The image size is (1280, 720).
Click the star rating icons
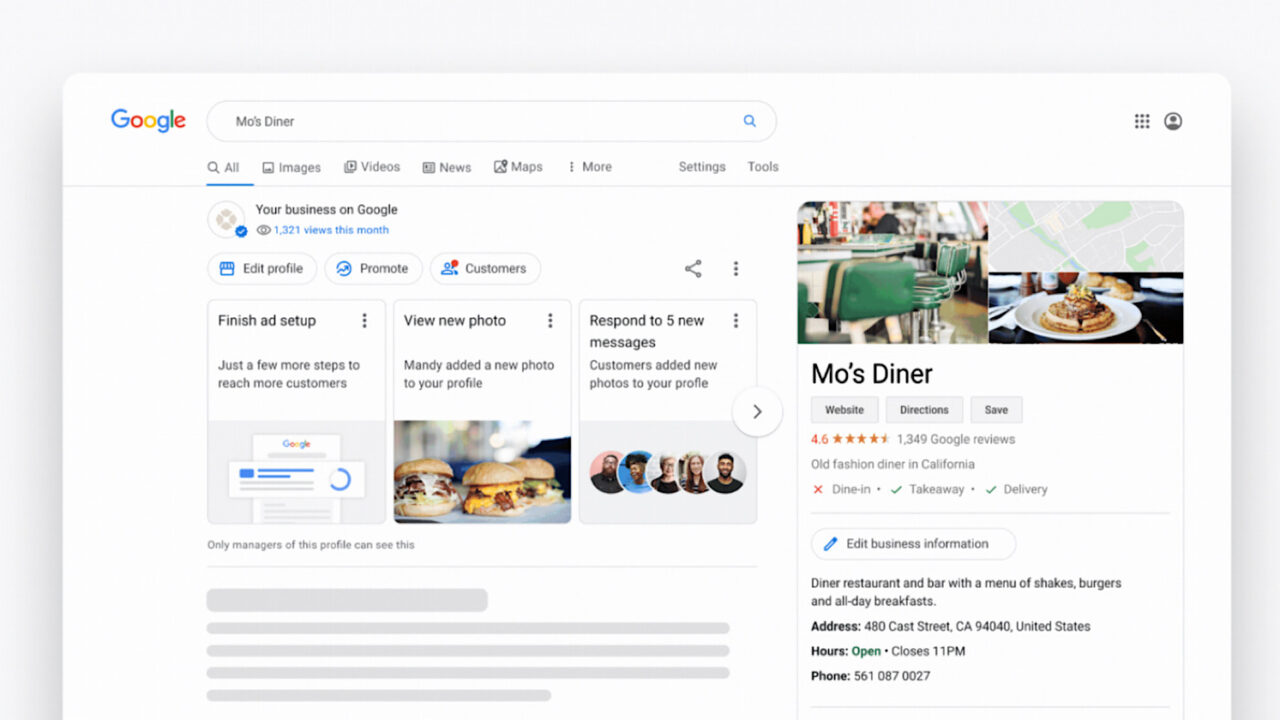click(x=861, y=439)
